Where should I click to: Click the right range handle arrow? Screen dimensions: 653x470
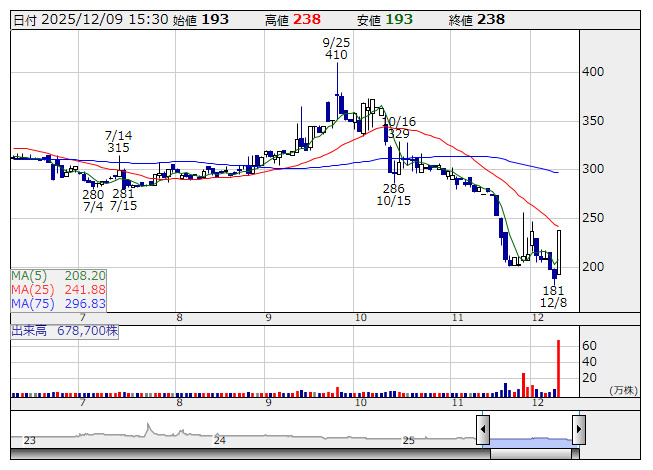tap(578, 431)
